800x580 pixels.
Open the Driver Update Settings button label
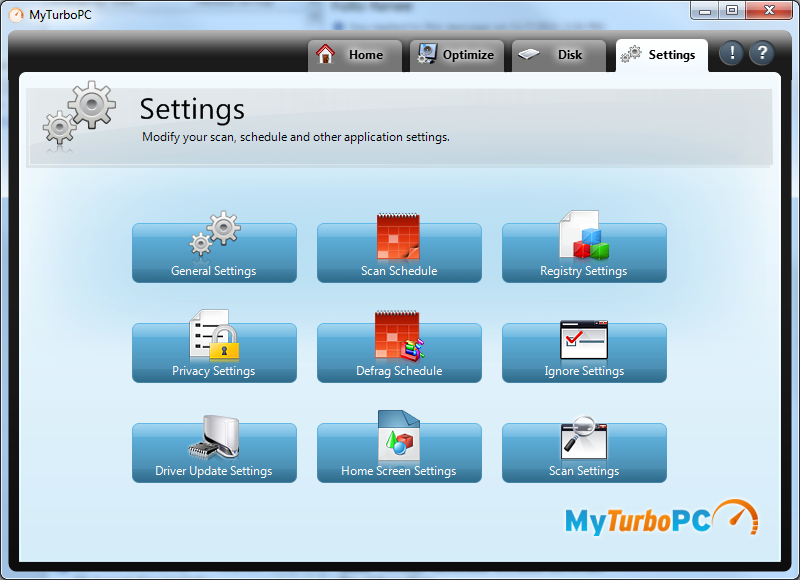tap(214, 471)
